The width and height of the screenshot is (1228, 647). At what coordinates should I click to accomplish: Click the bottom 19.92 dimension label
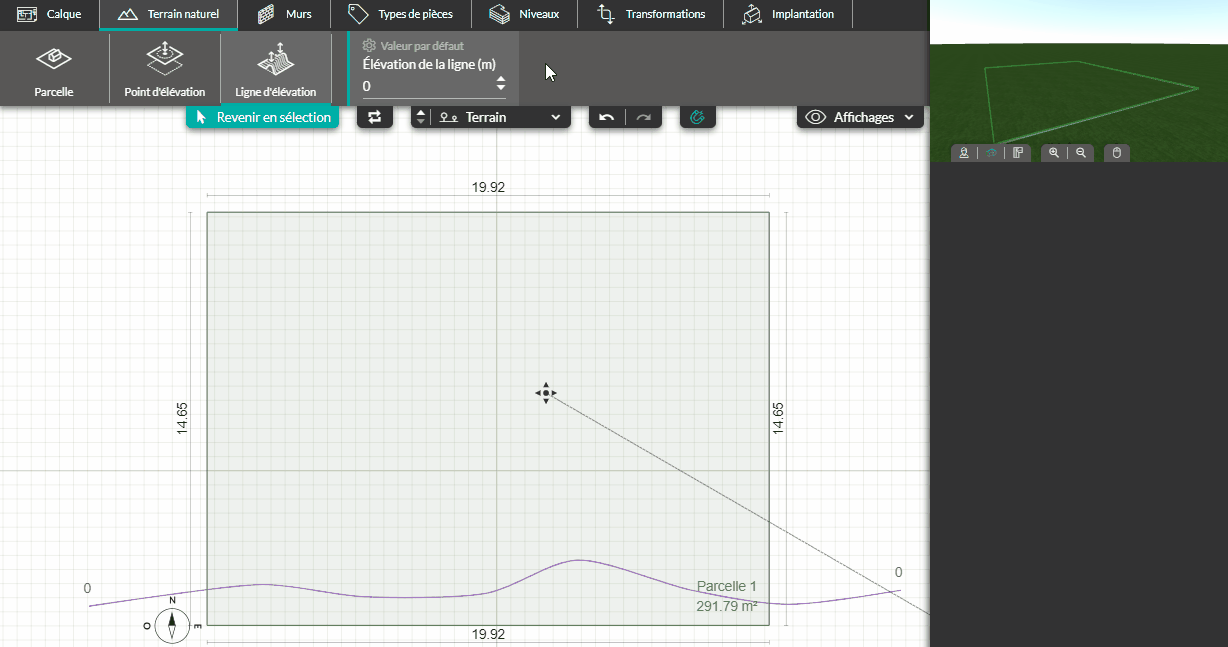488,634
